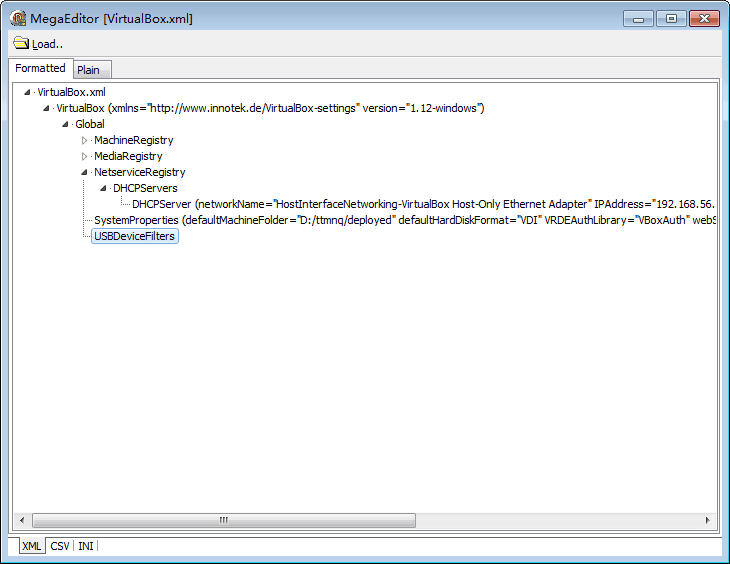
Task: Collapse the VirtualBox xmlns node
Action: tap(46, 108)
